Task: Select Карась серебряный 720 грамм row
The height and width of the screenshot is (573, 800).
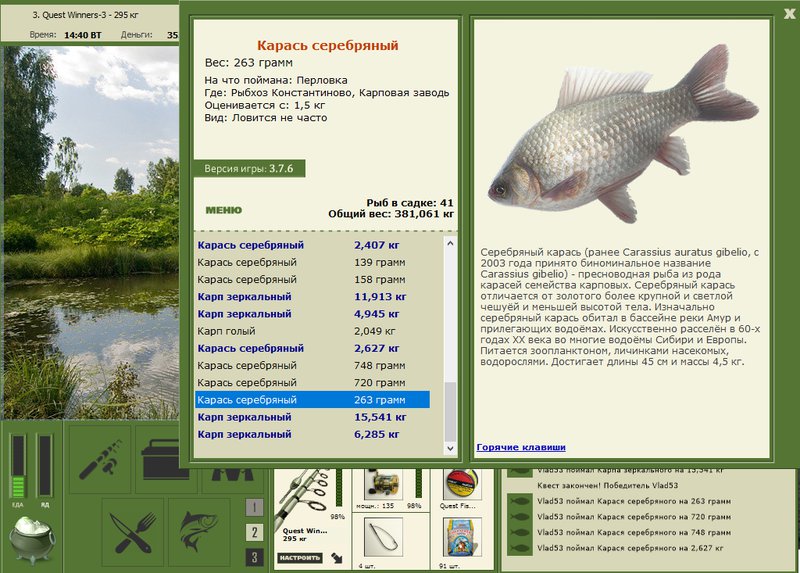Action: pos(312,383)
